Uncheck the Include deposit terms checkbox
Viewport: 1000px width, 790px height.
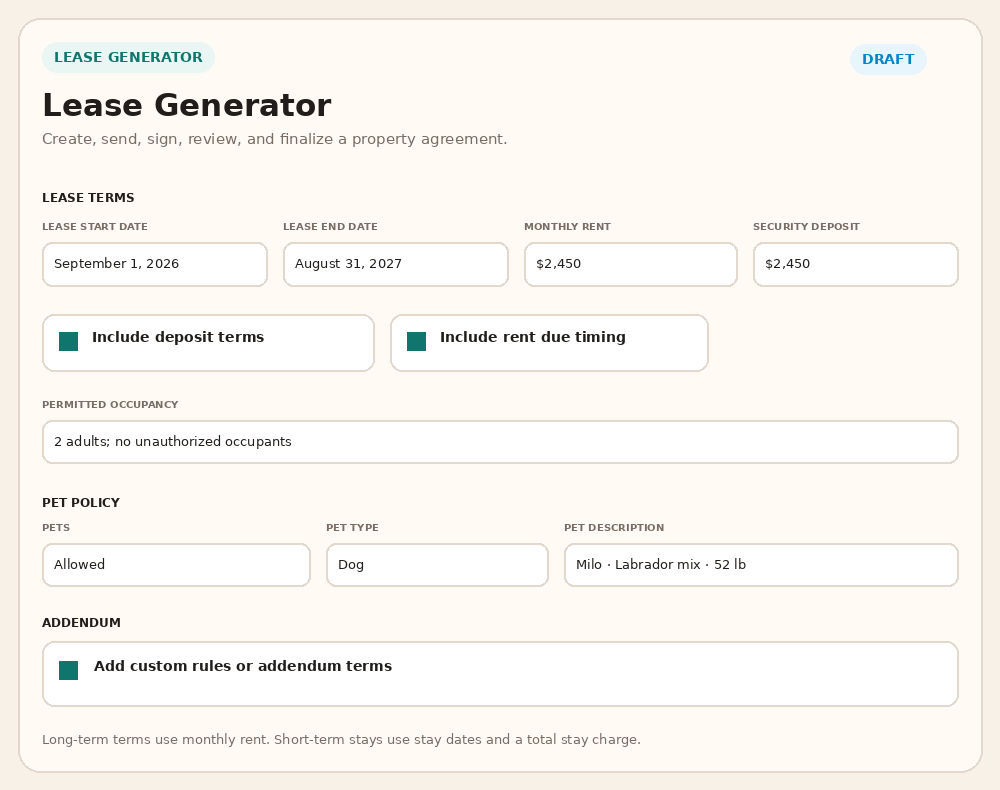68,341
